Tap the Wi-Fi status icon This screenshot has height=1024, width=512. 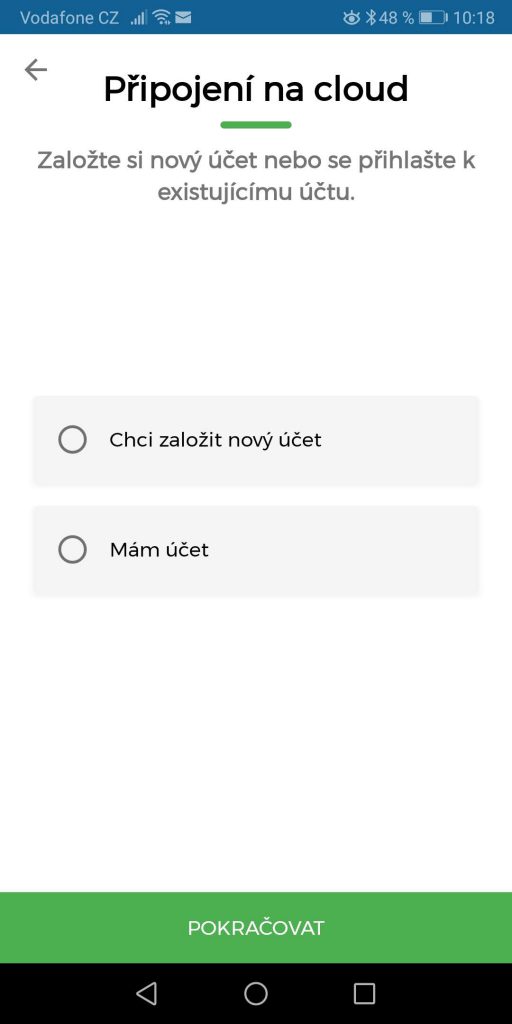(162, 18)
